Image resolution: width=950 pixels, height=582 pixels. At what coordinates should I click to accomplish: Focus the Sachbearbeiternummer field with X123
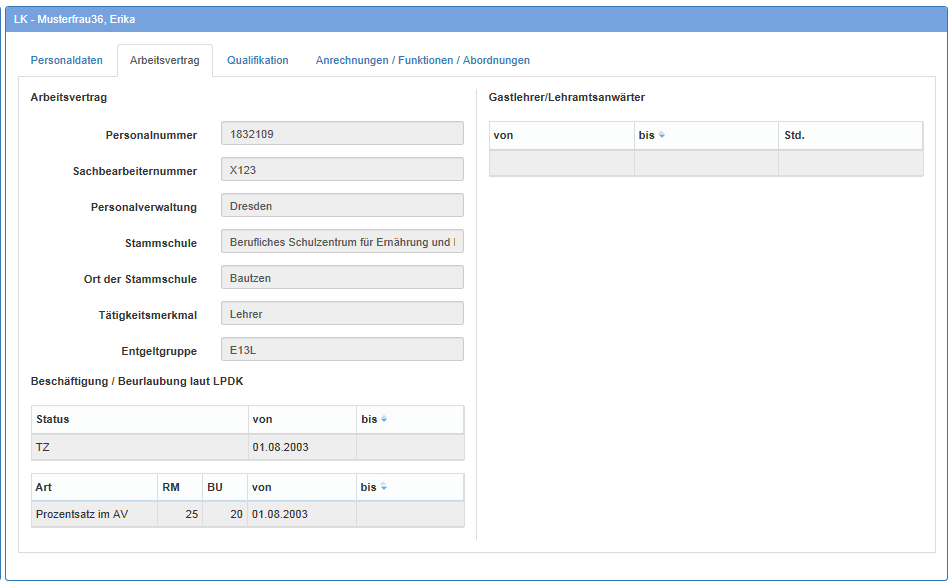pos(342,170)
